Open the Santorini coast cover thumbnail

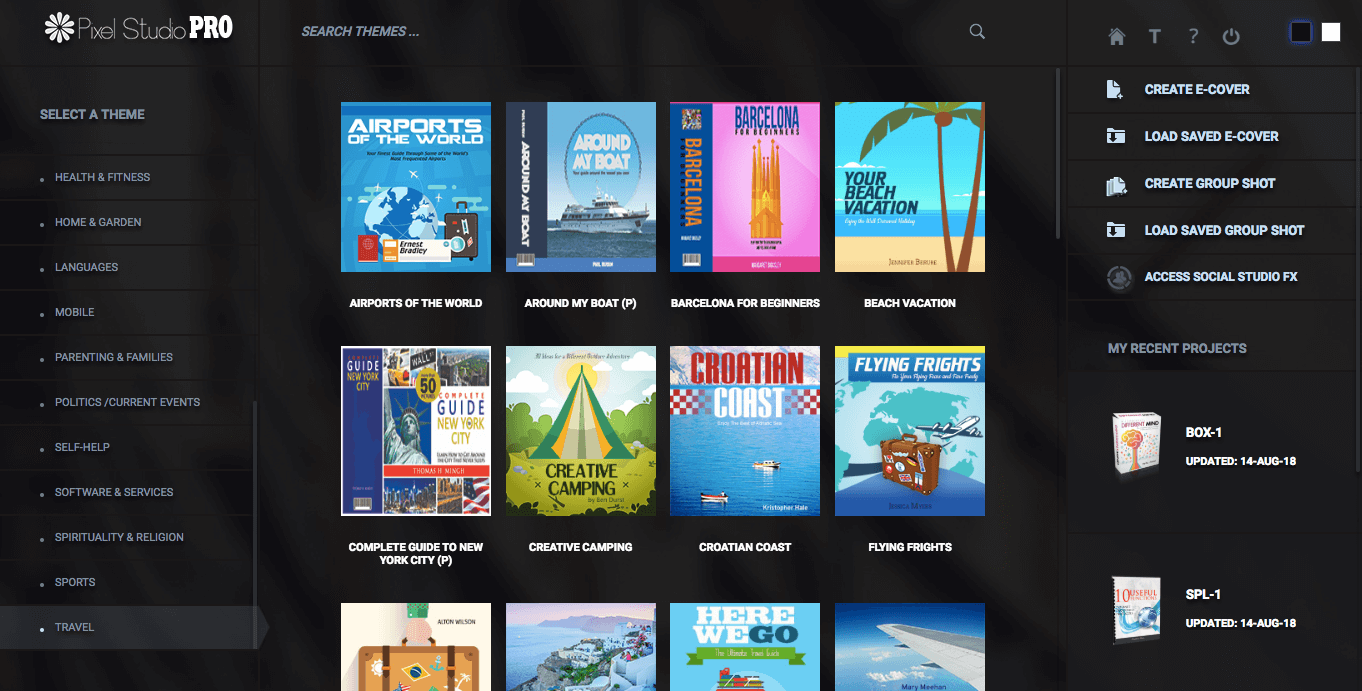point(581,647)
